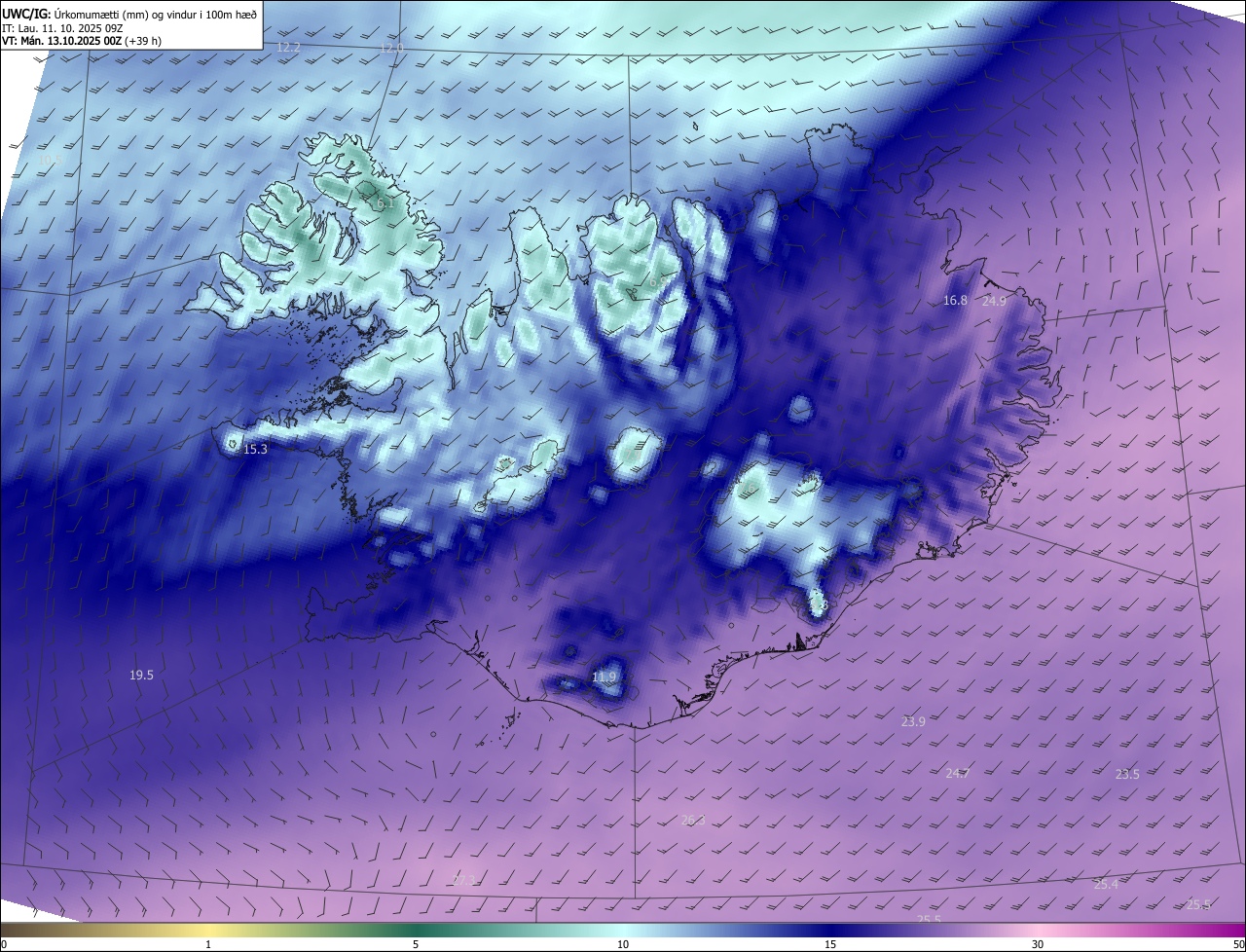
Task: Click the 25.4 value label
Action: [x=1106, y=884]
